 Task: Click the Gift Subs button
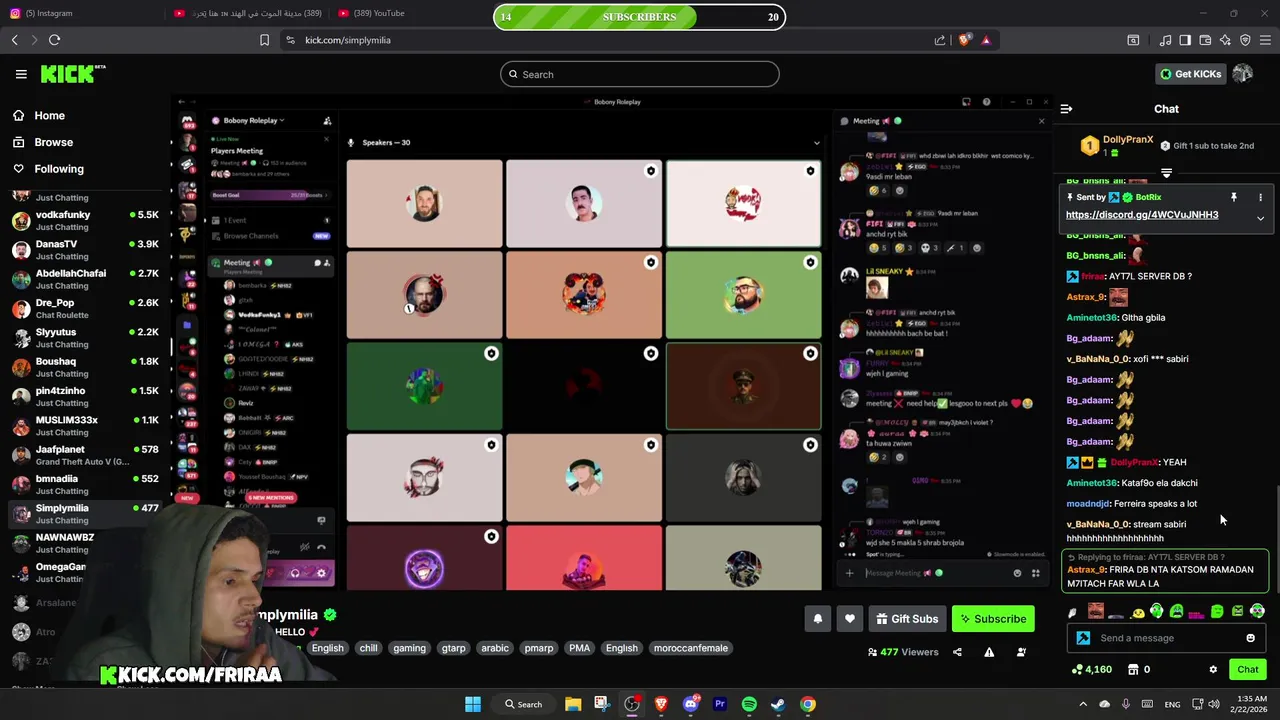pyautogui.click(x=907, y=619)
